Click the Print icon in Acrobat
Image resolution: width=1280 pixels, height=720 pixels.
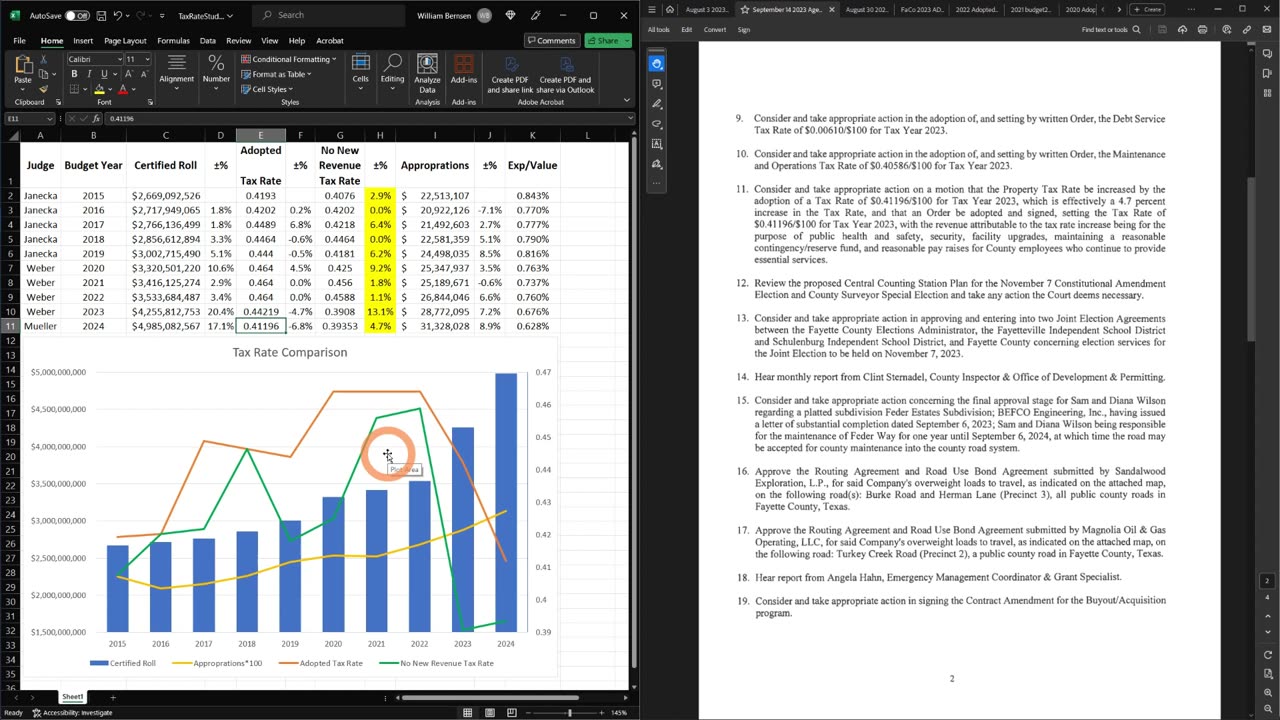click(x=1202, y=30)
